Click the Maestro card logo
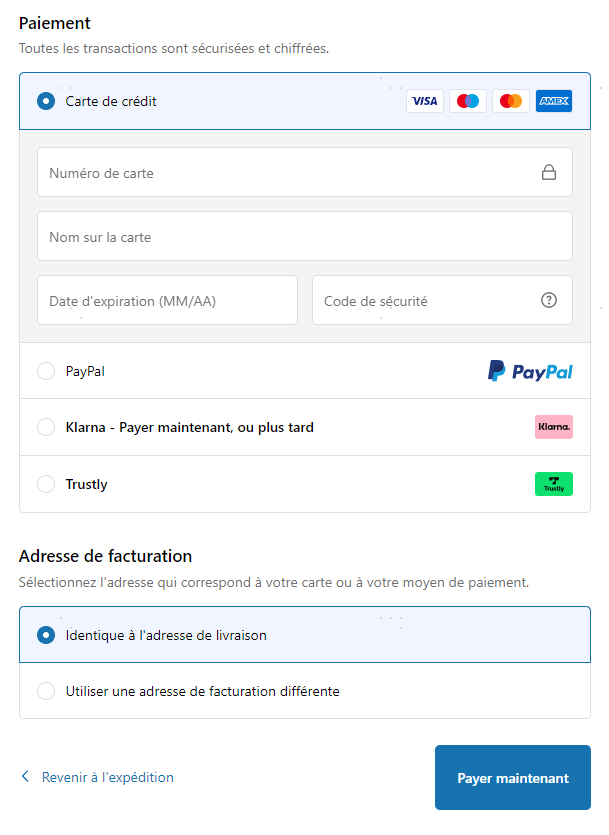 coord(468,101)
